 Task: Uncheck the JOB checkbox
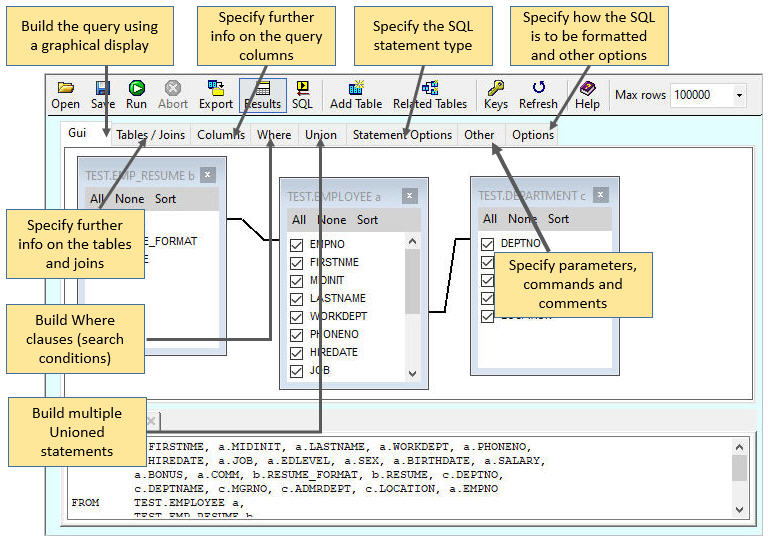[296, 371]
